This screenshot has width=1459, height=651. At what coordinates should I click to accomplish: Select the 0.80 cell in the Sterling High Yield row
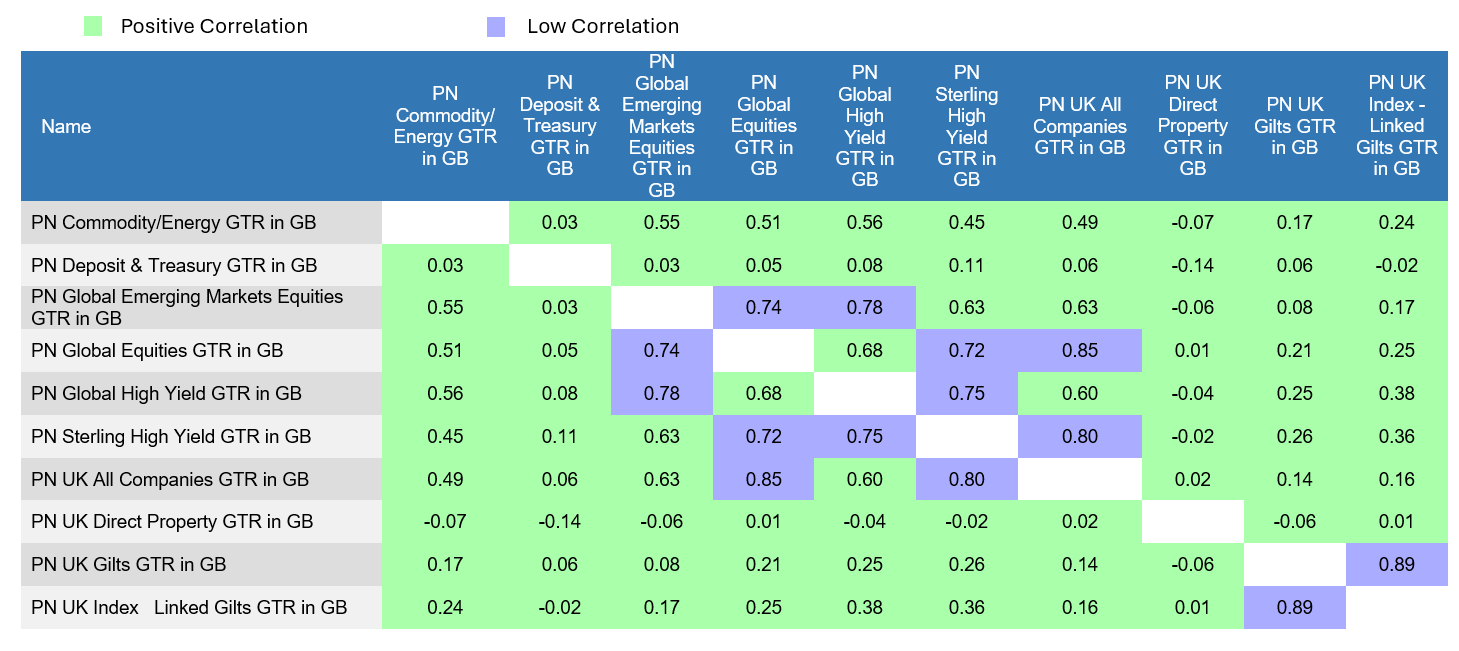1080,437
